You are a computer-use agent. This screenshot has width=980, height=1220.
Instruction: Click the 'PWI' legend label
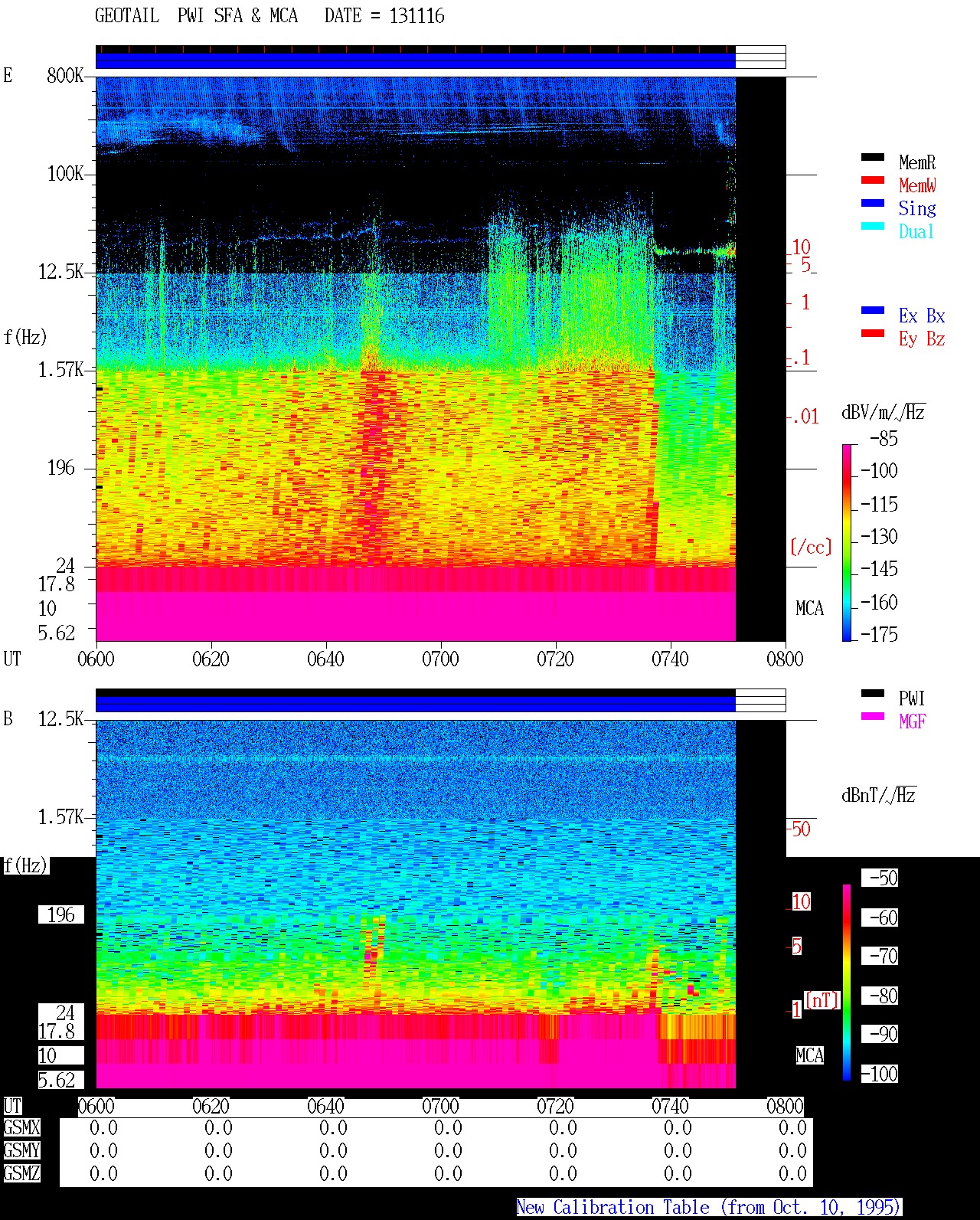[912, 698]
